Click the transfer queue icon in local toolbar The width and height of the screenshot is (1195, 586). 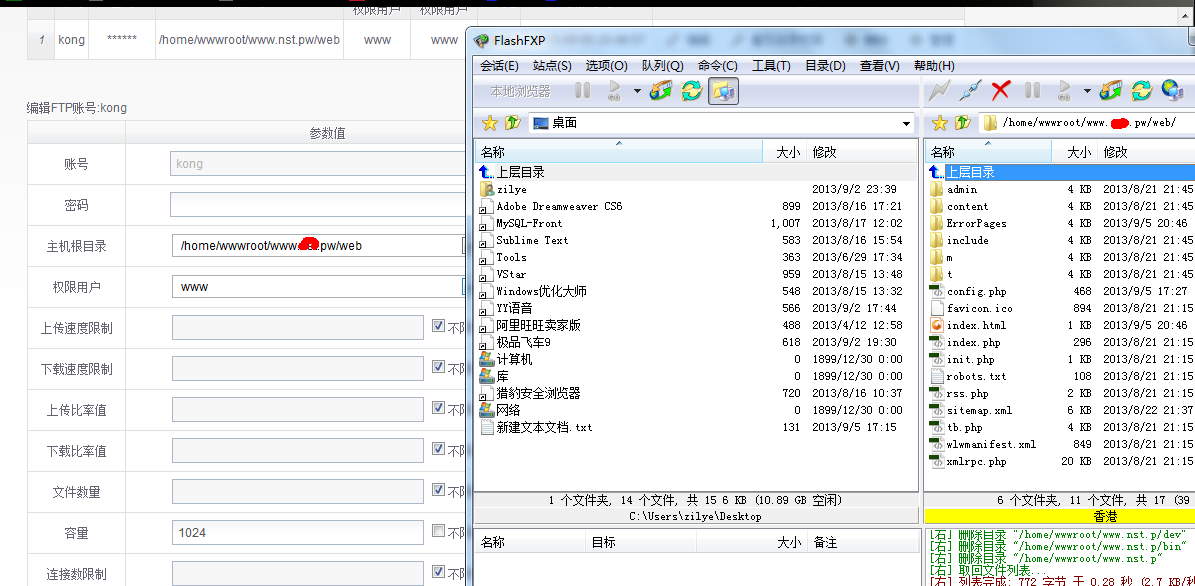coord(660,91)
